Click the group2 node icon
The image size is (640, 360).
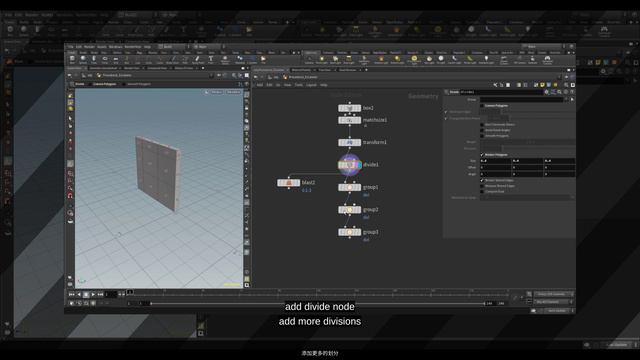pos(349,210)
